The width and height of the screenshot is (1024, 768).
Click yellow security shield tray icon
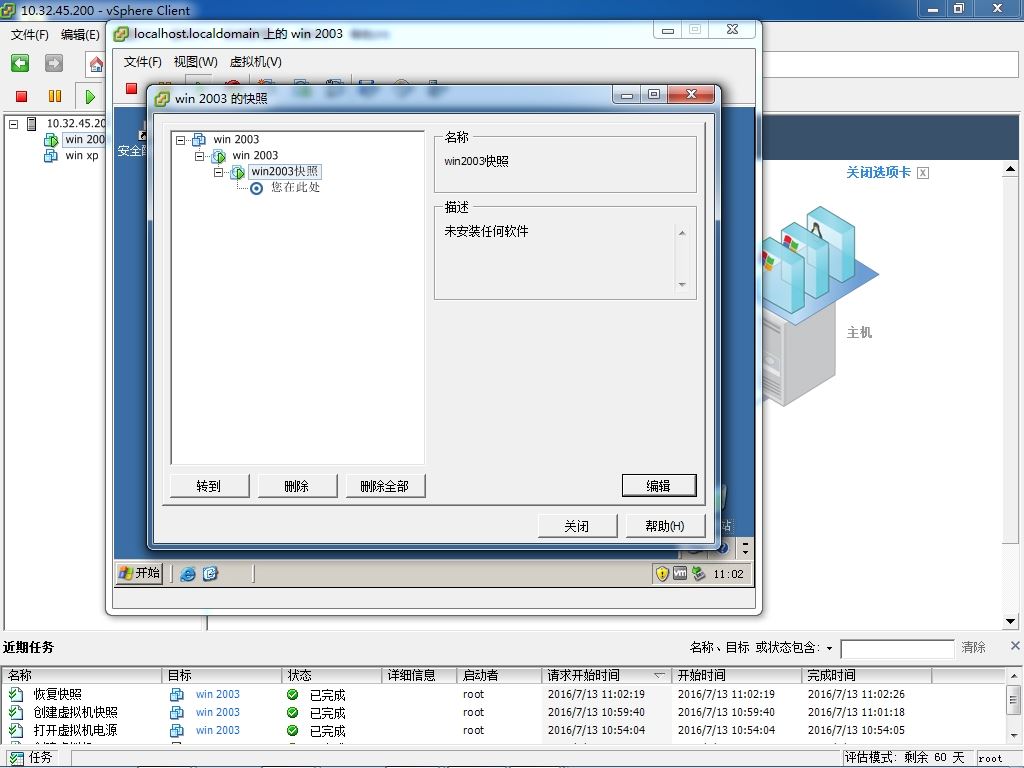point(662,573)
